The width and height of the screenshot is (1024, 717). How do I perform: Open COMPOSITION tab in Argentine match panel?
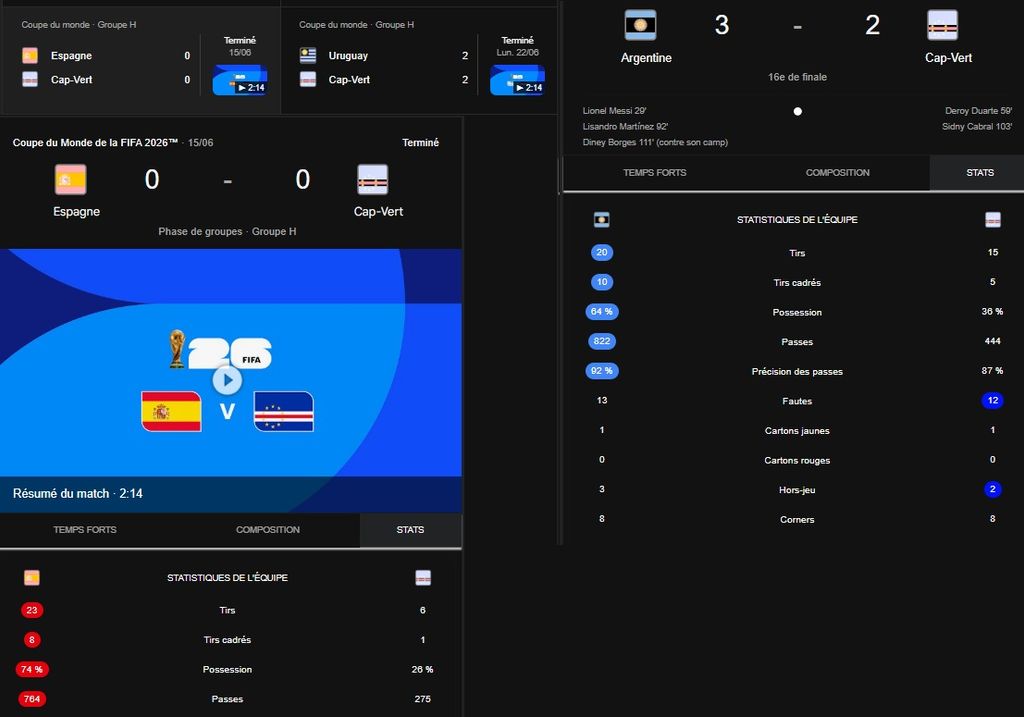837,172
